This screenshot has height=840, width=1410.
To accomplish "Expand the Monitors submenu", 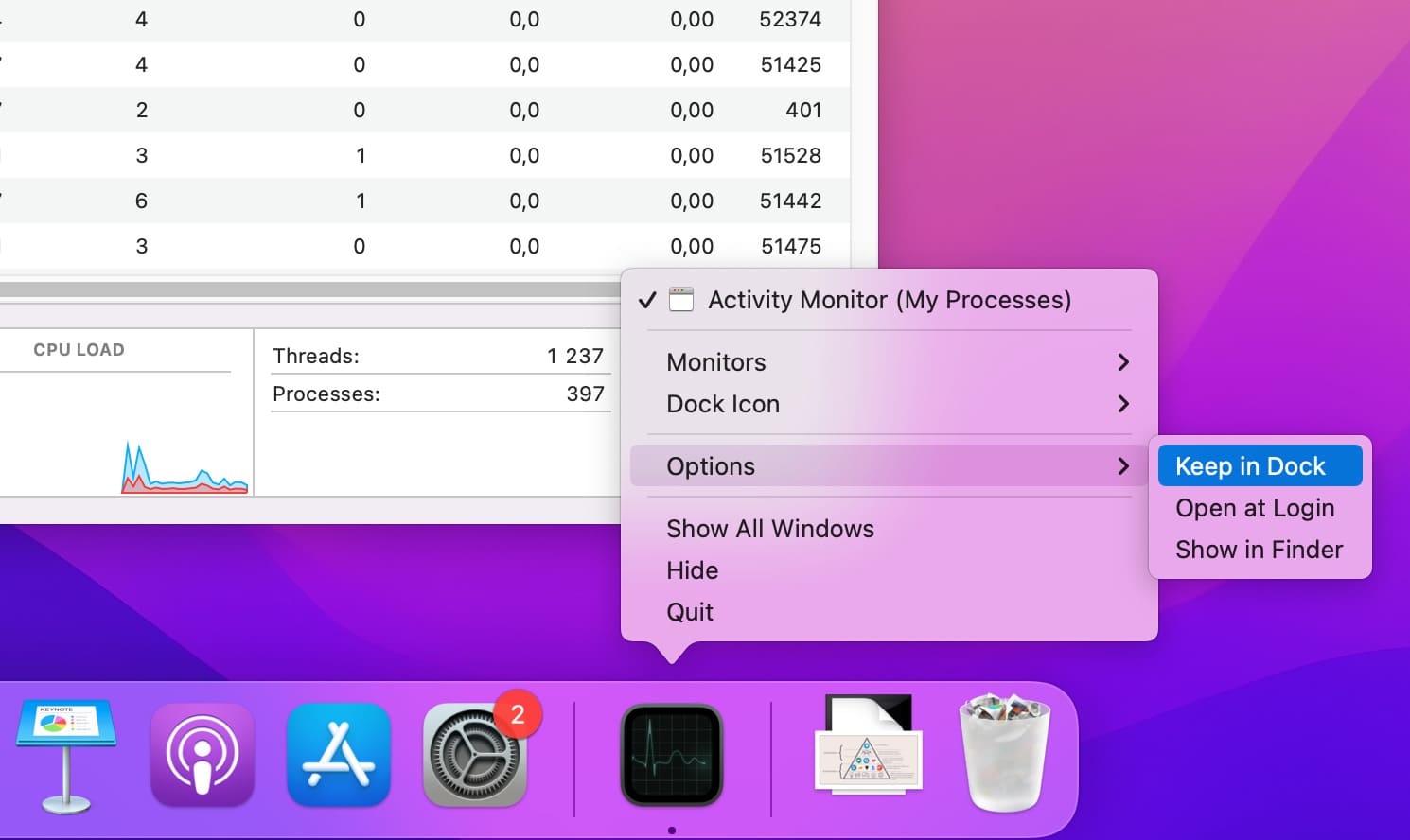I will click(890, 362).
